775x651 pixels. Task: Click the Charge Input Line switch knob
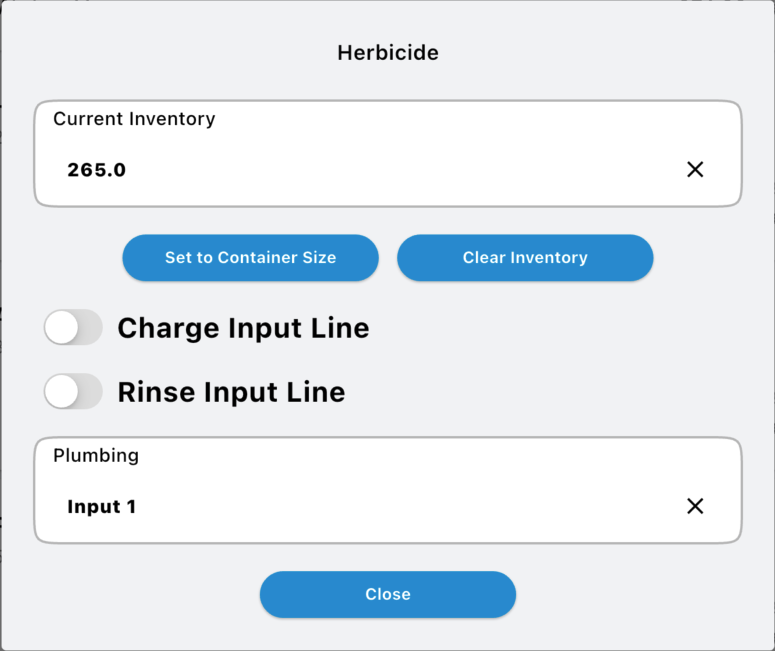tap(62, 328)
